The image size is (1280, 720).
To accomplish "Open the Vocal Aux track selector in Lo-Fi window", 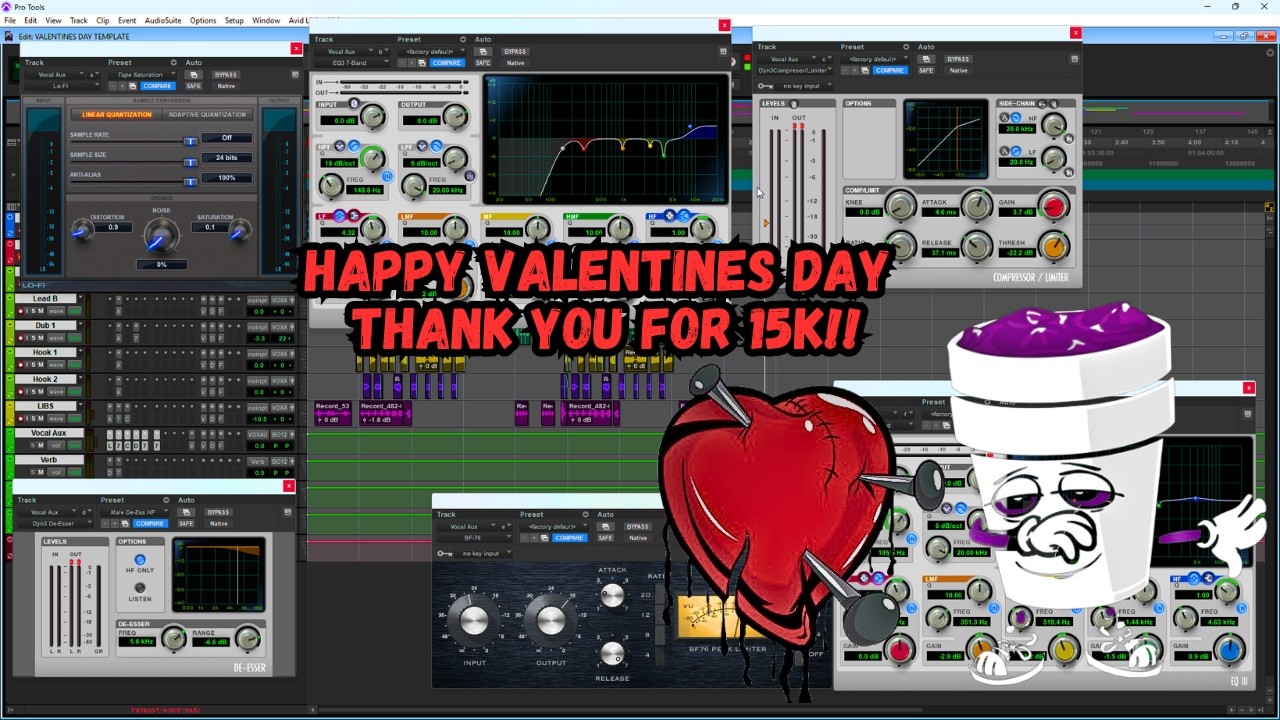I will [x=54, y=75].
